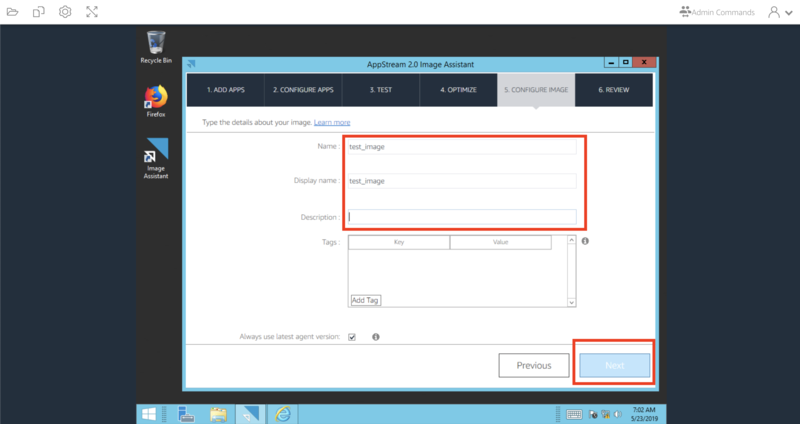The width and height of the screenshot is (800, 424).
Task: Switch to the 3. TEST tab
Action: (x=381, y=90)
